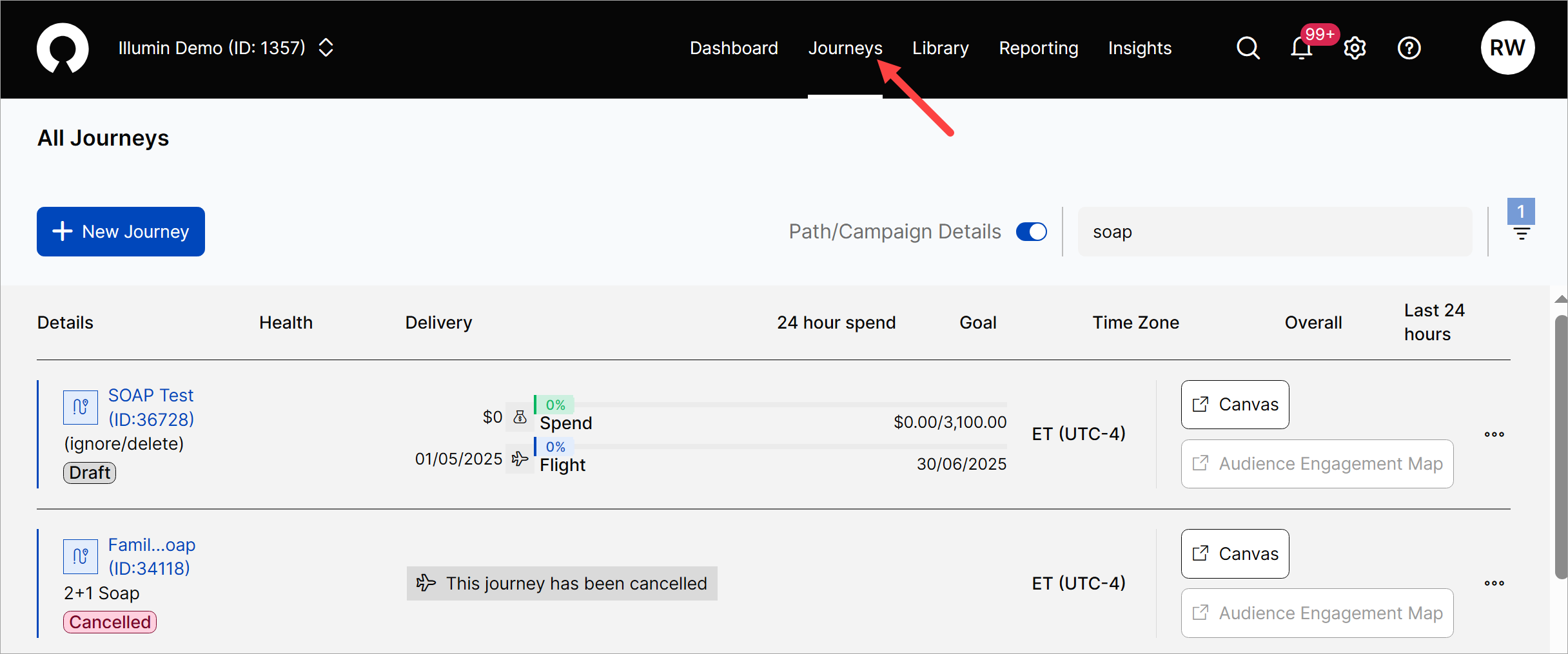Click the Famil...oap journey icon
Viewport: 1568px width, 654px height.
pos(81,556)
